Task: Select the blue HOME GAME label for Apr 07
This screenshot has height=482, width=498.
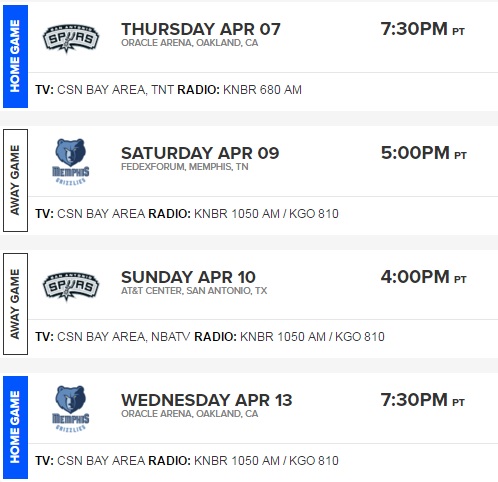Action: (x=15, y=56)
